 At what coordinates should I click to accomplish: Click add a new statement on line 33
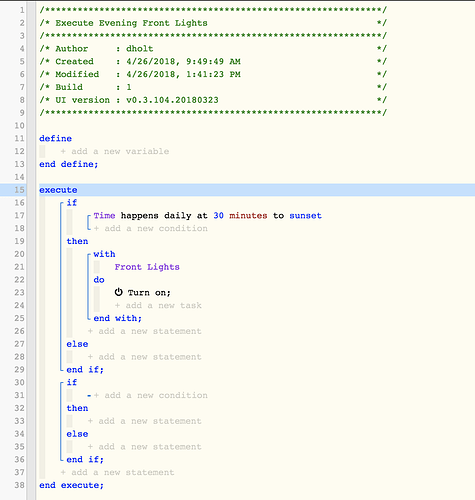[x=144, y=421]
